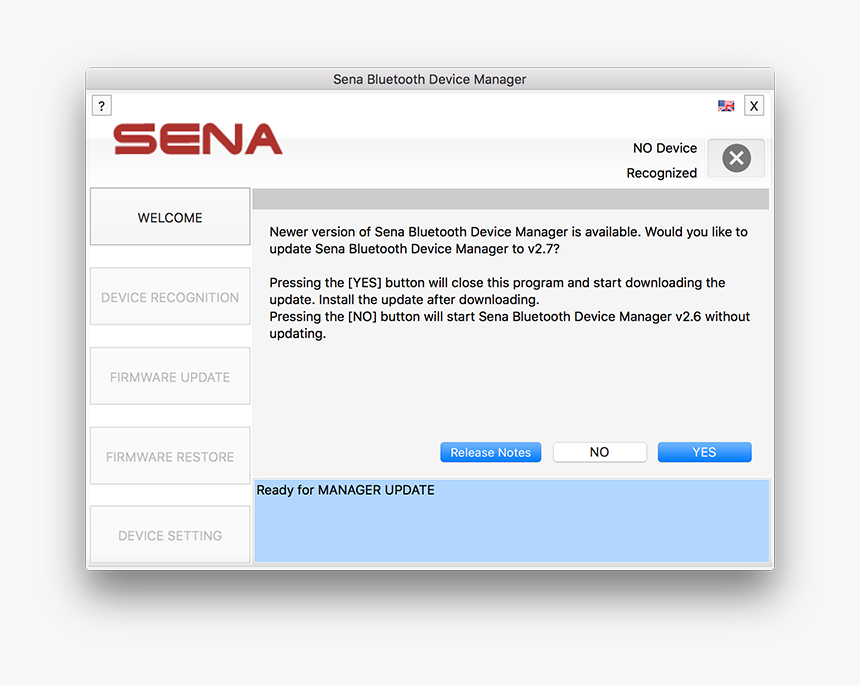The image size is (860, 685).
Task: Open the FIRMWARE UPDATE section
Action: [x=169, y=376]
